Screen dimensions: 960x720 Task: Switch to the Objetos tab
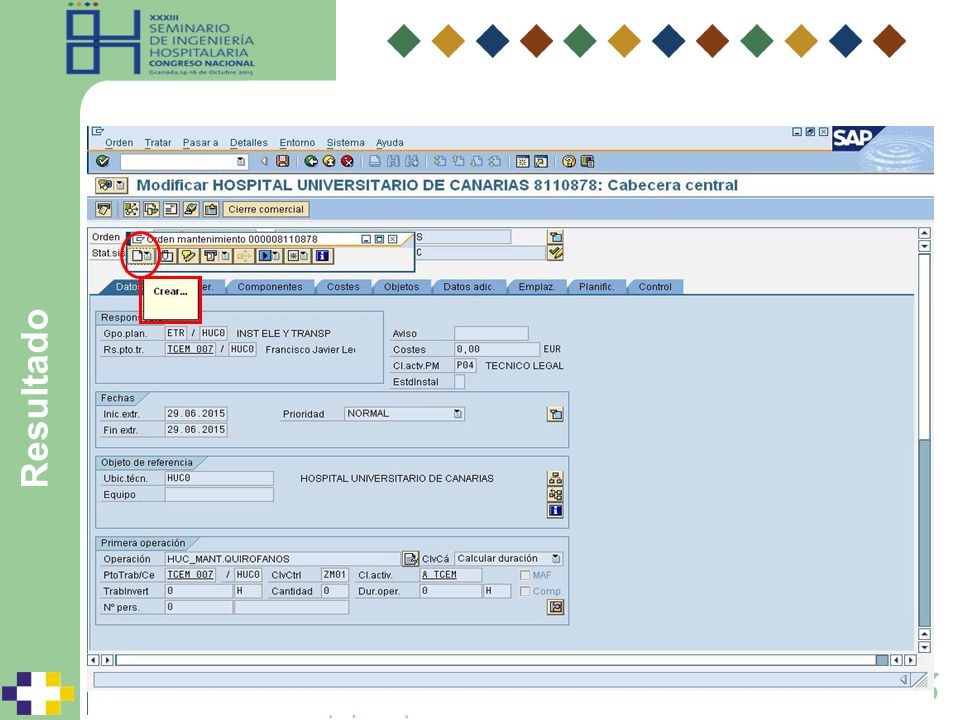coord(401,287)
